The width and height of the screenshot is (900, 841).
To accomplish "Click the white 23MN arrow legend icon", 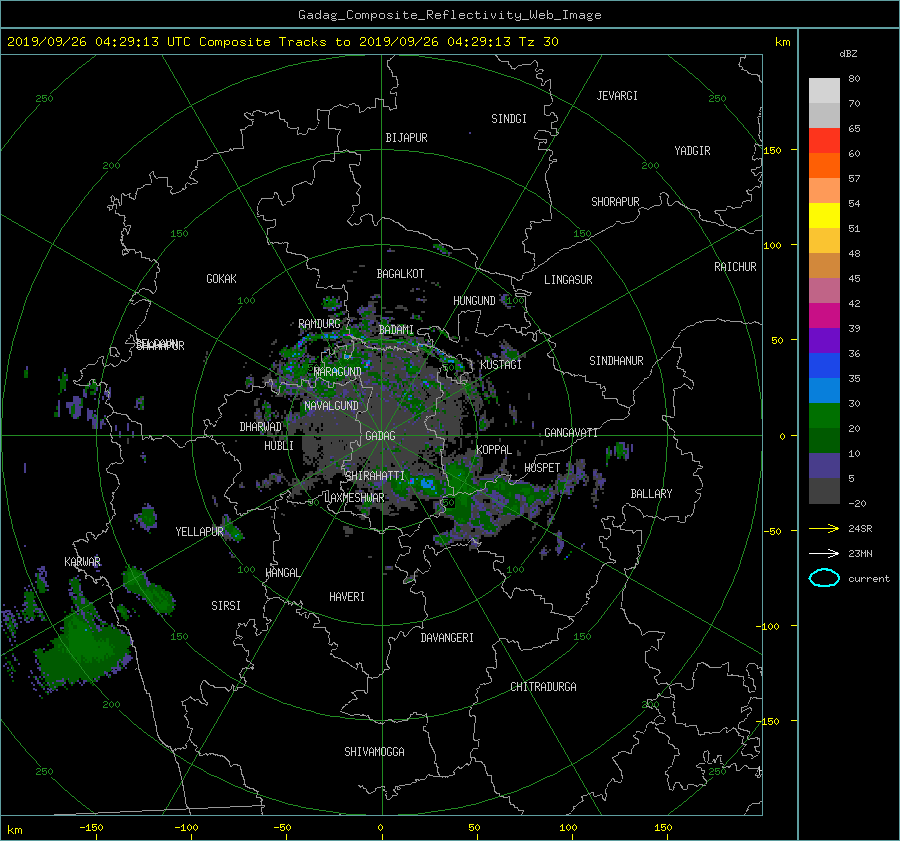I will tap(824, 553).
